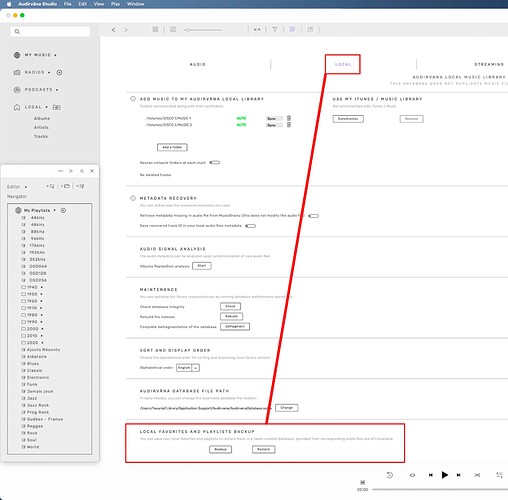Skip to the previous track

(x=431, y=475)
